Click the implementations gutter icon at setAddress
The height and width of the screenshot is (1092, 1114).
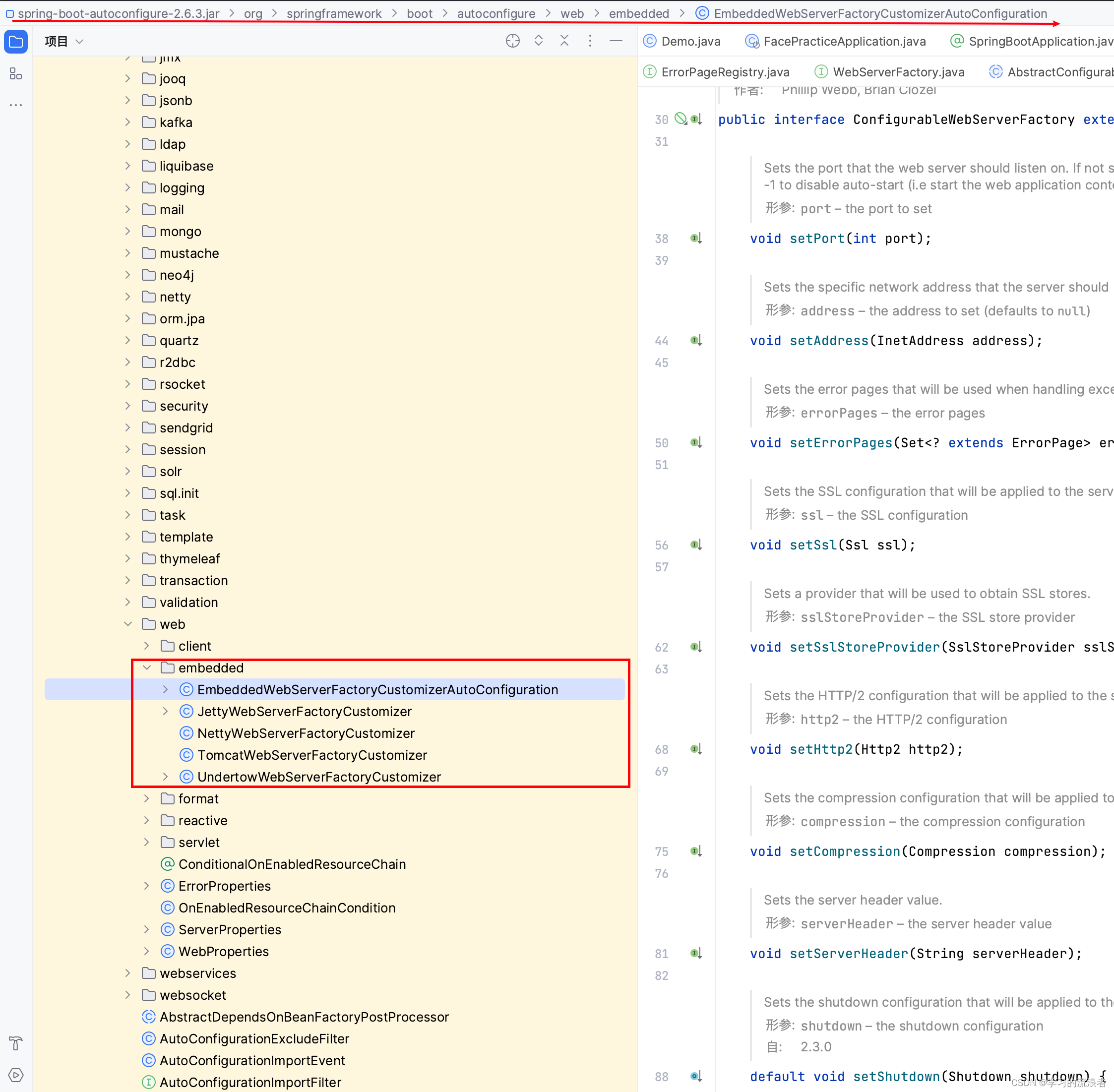pos(696,341)
